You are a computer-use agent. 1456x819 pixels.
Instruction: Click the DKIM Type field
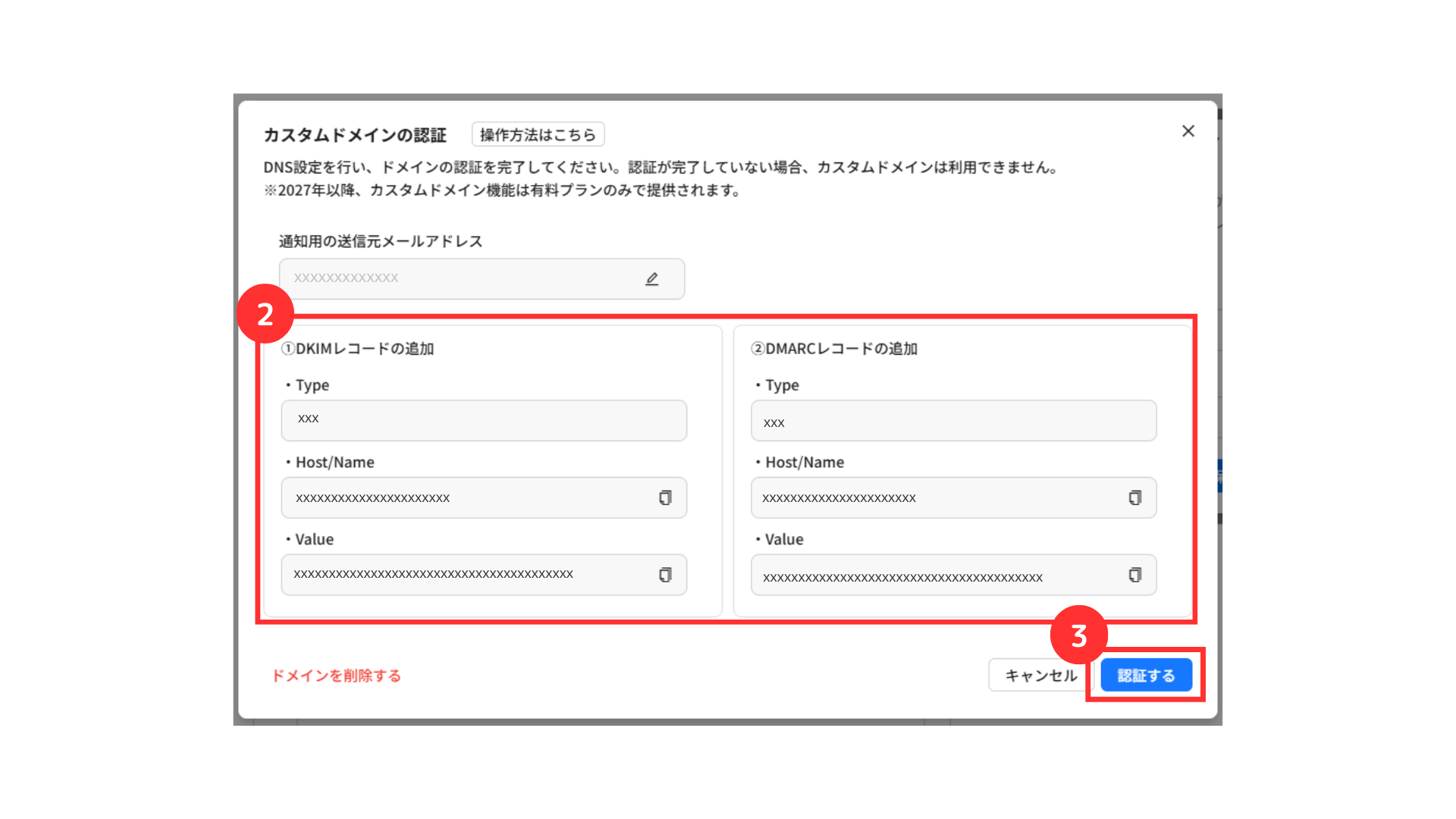(x=484, y=420)
